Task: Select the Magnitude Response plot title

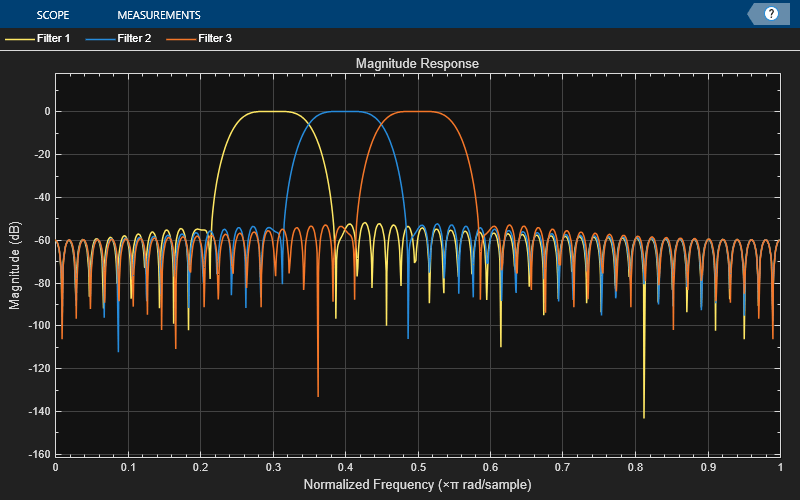Action: point(417,63)
